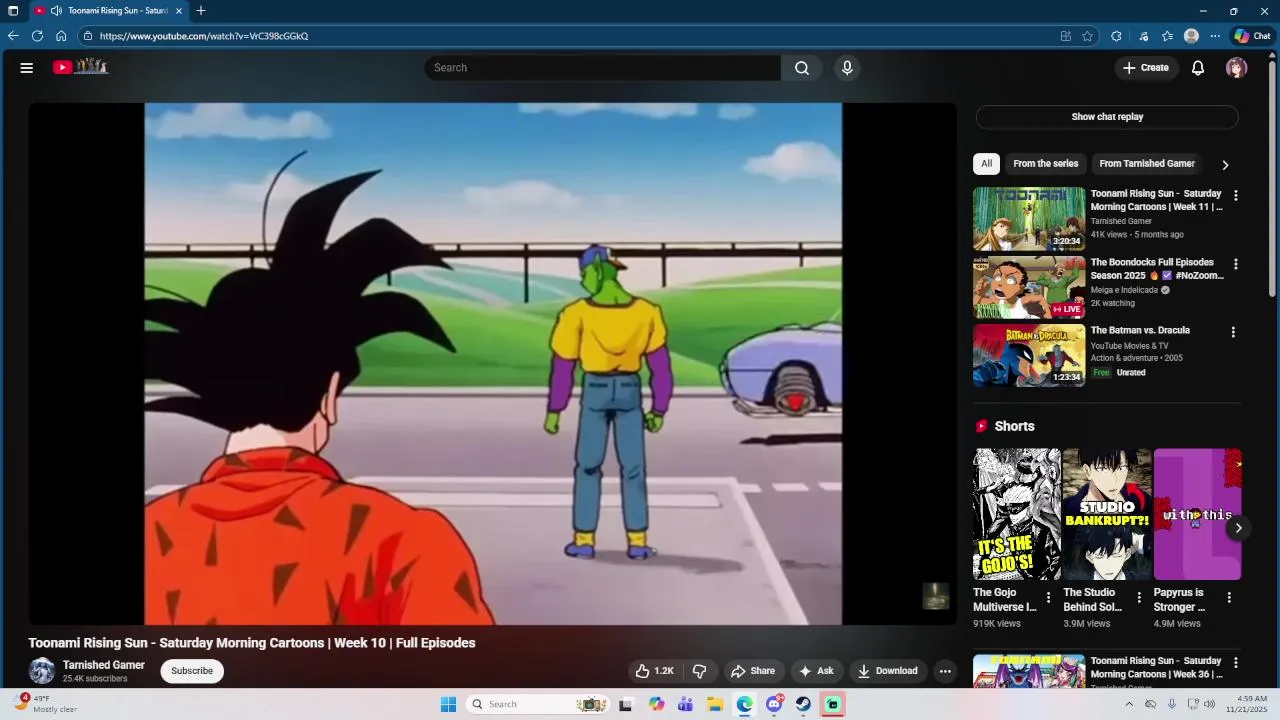
Task: Add this page to favorites star
Action: 1087,36
